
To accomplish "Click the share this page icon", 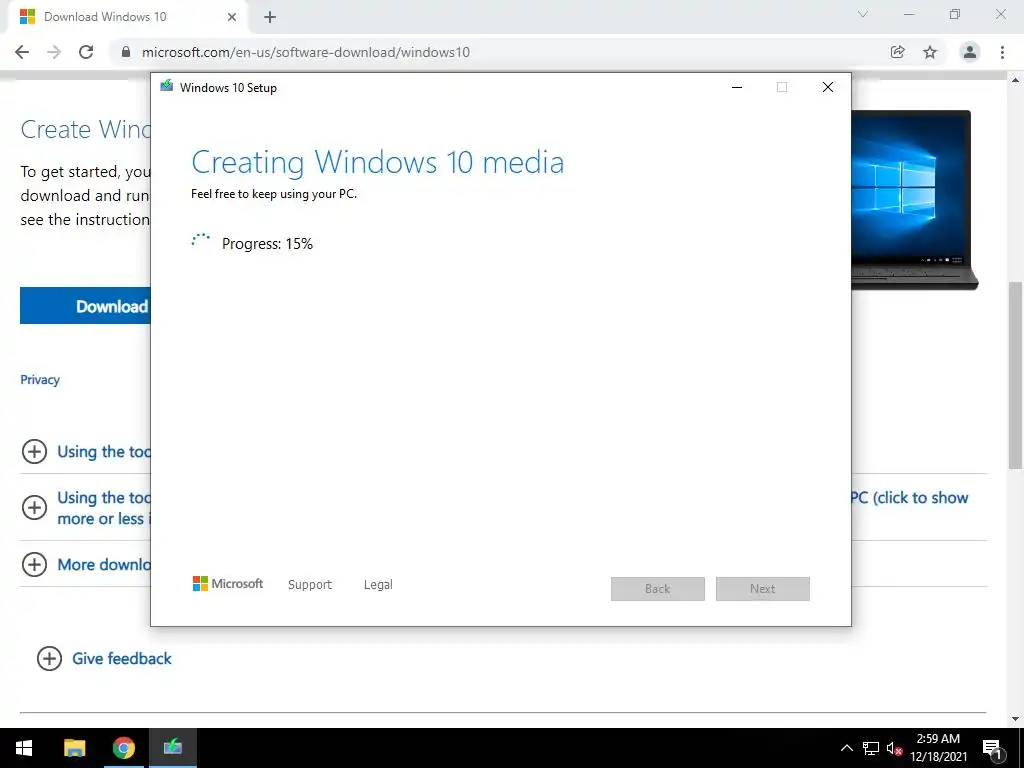I will tap(898, 52).
